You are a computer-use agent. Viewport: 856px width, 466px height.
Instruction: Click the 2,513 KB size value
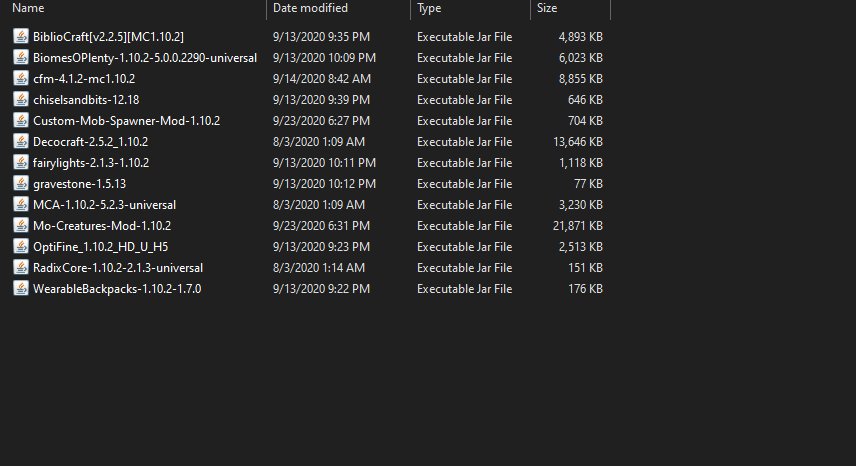580,247
